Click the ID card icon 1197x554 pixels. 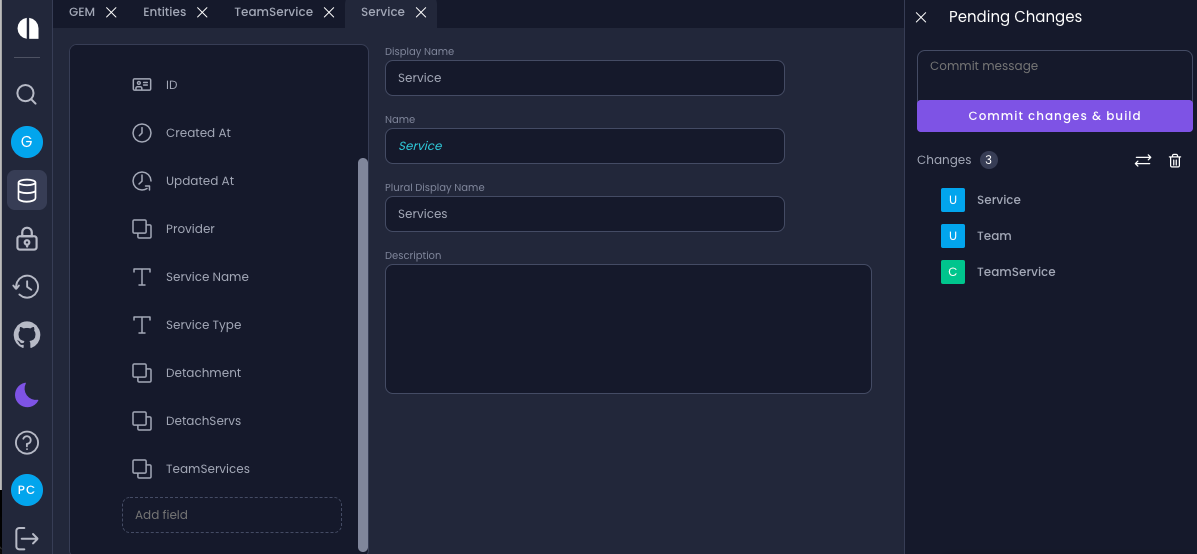pyautogui.click(x=142, y=85)
